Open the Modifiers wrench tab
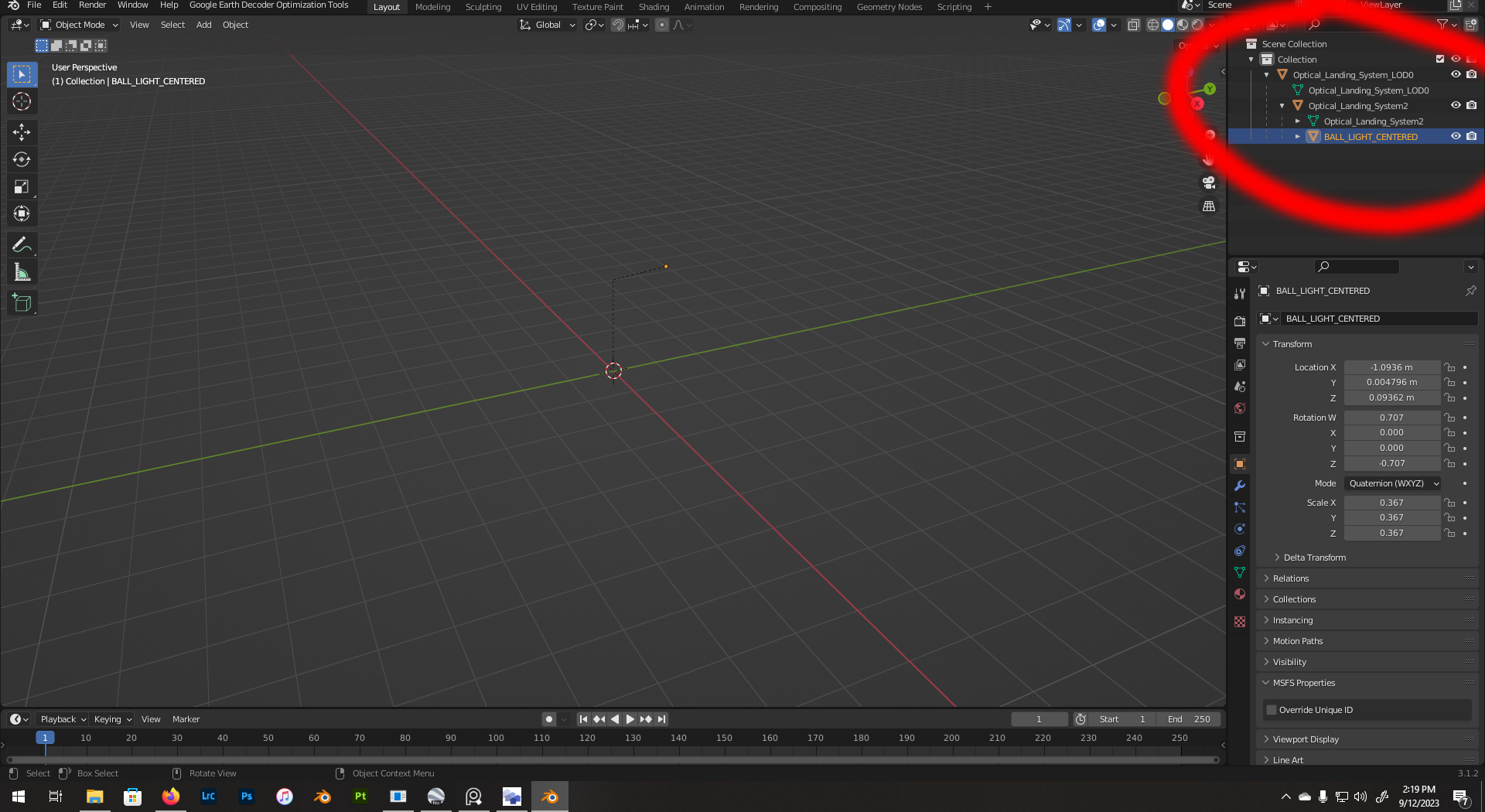This screenshot has height=812, width=1485. [x=1240, y=486]
